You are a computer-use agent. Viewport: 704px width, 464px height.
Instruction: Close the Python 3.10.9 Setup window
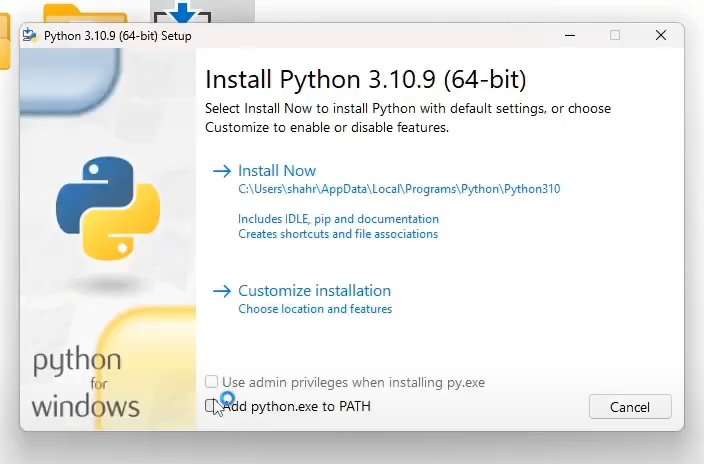point(661,35)
